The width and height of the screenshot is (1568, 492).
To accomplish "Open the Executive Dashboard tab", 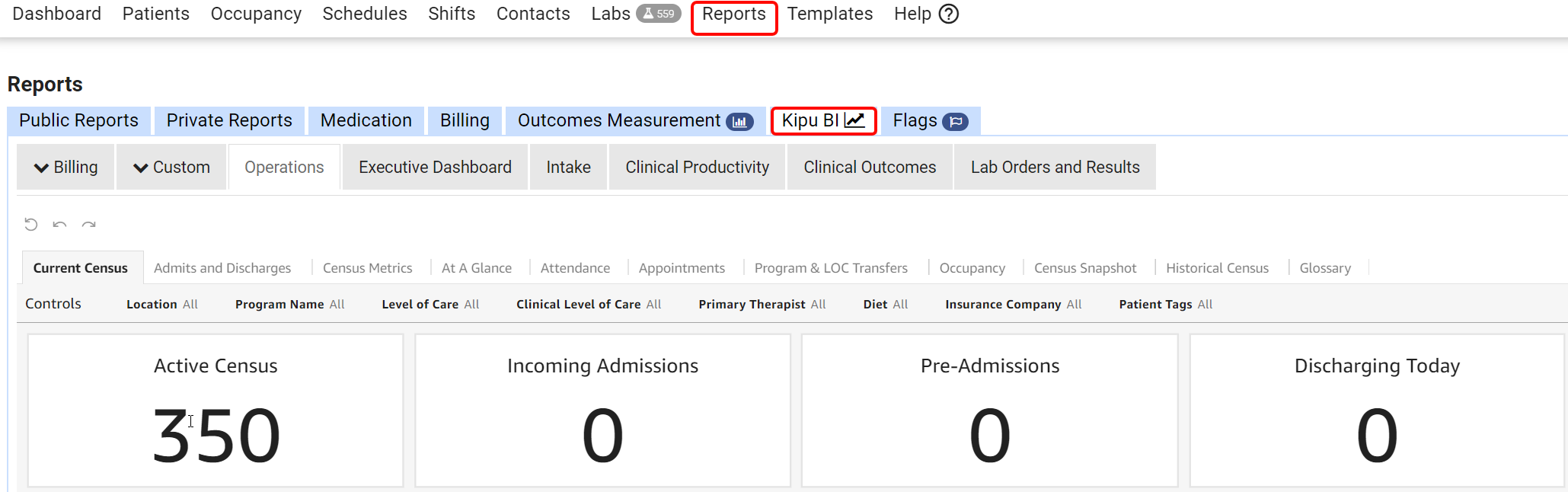I will coord(435,167).
